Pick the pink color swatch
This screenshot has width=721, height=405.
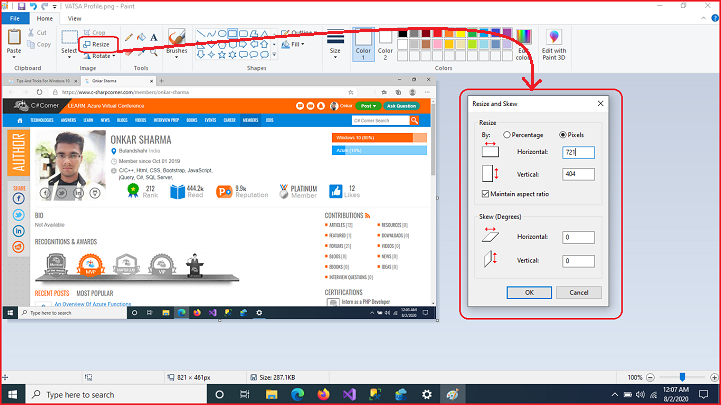437,45
